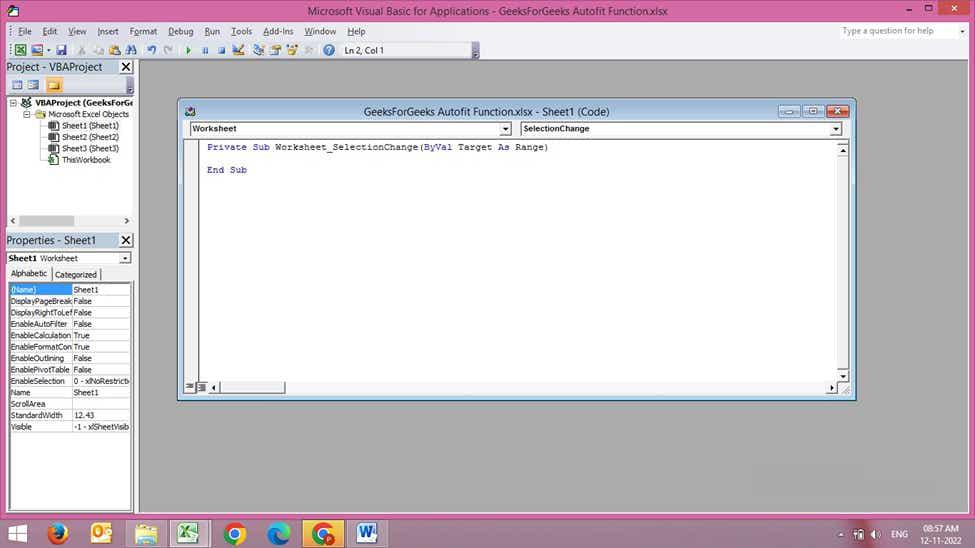Viewport: 975px width, 548px height.
Task: Open the Add-Ins menu
Action: click(x=278, y=31)
